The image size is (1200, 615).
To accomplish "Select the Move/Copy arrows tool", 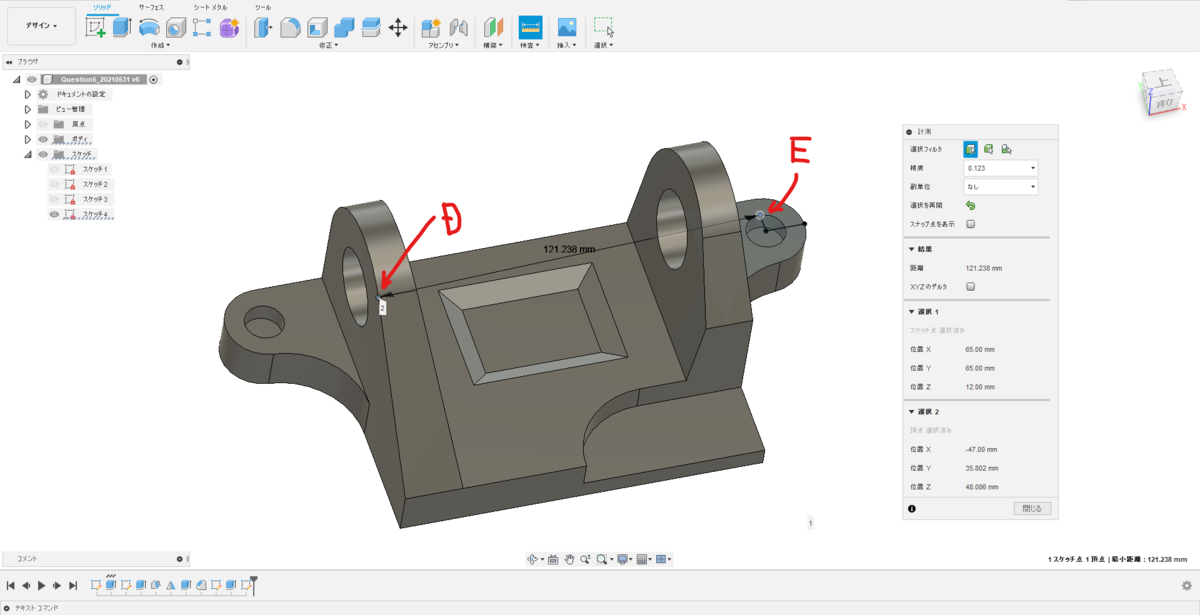I will point(398,28).
